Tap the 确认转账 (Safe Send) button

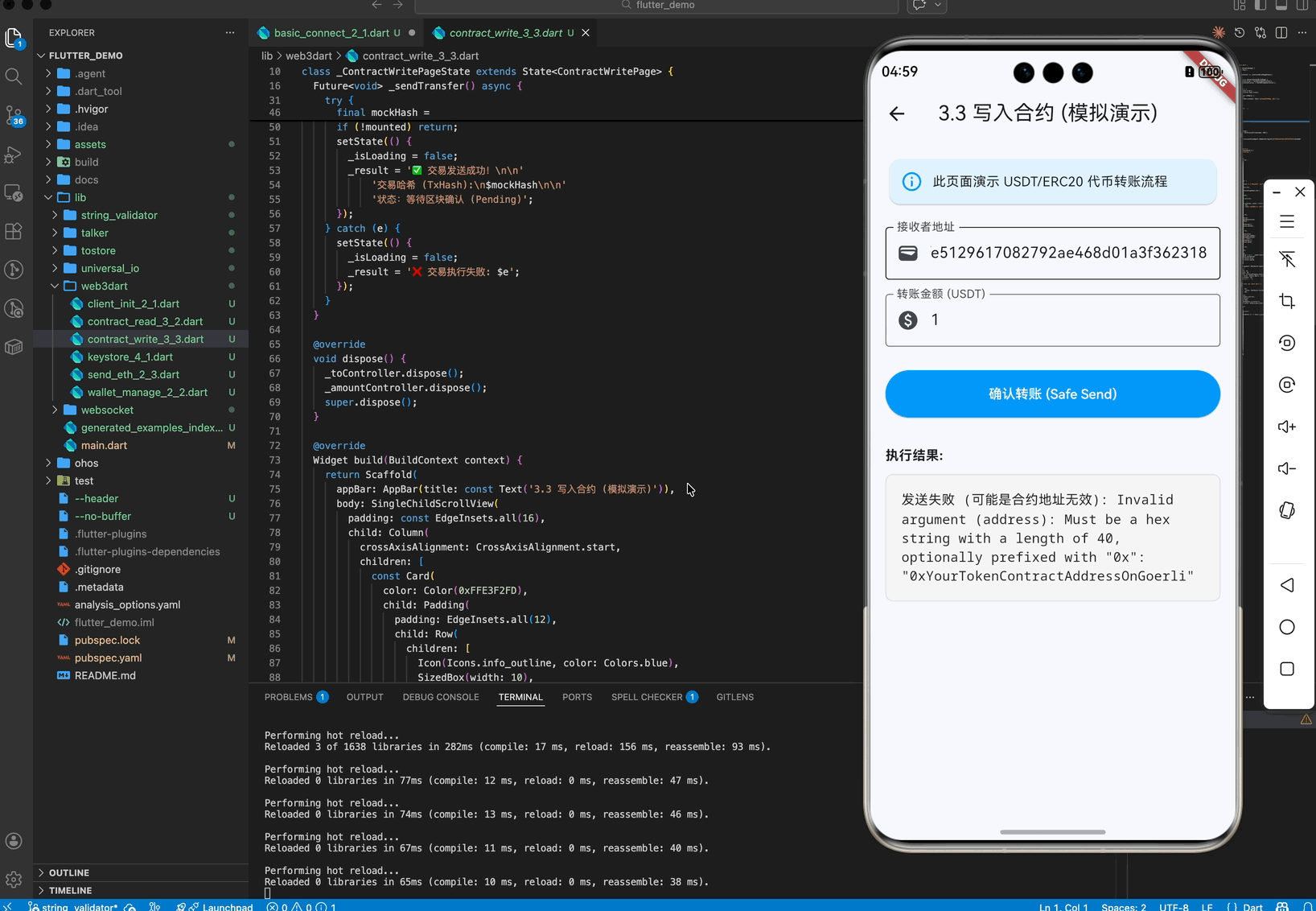1052,394
